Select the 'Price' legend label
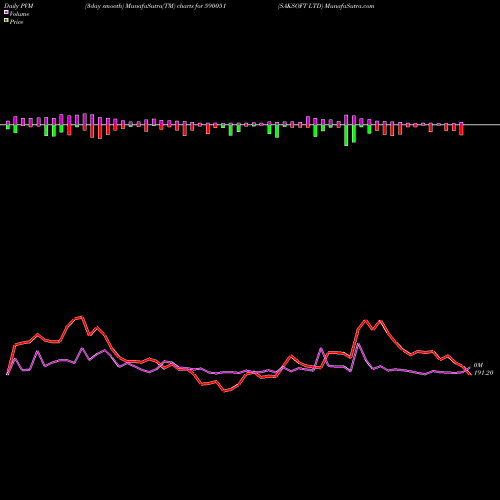 (16, 22)
